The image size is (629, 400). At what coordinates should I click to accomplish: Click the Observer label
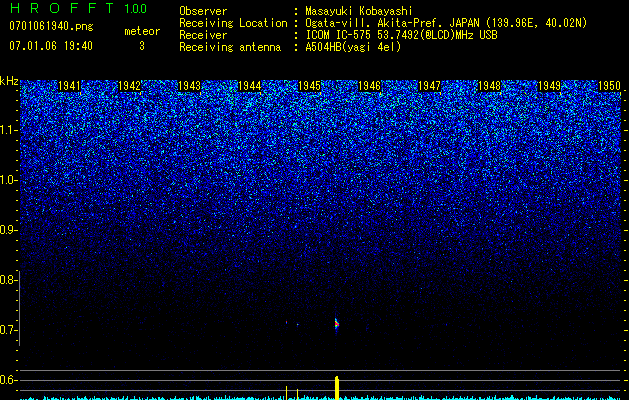tap(203, 11)
